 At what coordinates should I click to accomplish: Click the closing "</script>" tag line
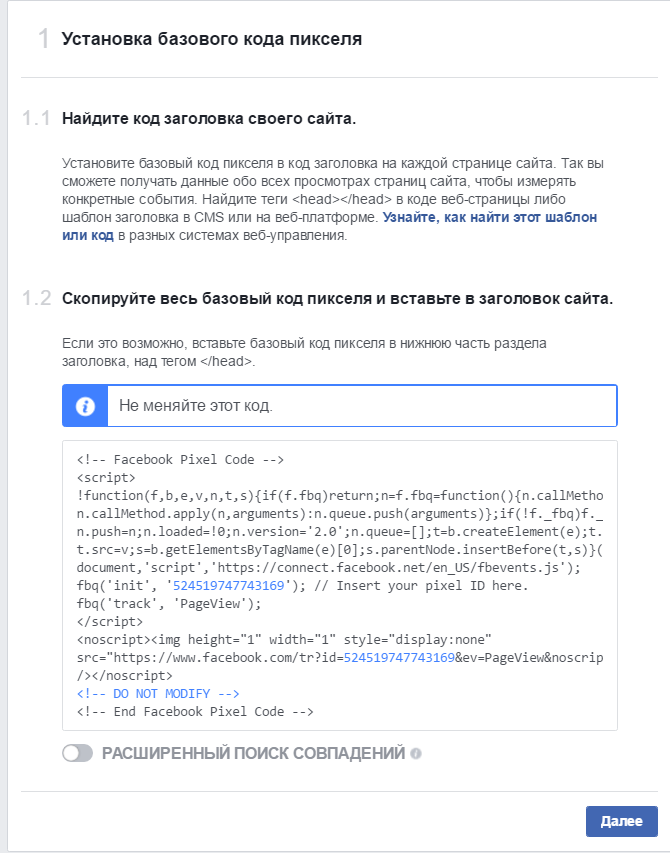pos(110,621)
